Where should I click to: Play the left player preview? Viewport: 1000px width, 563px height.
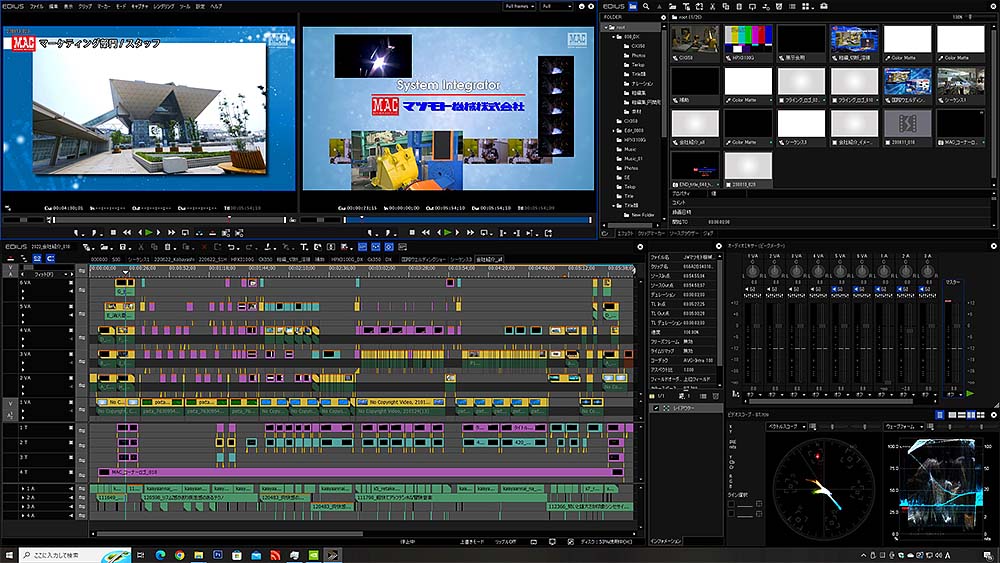(x=149, y=233)
